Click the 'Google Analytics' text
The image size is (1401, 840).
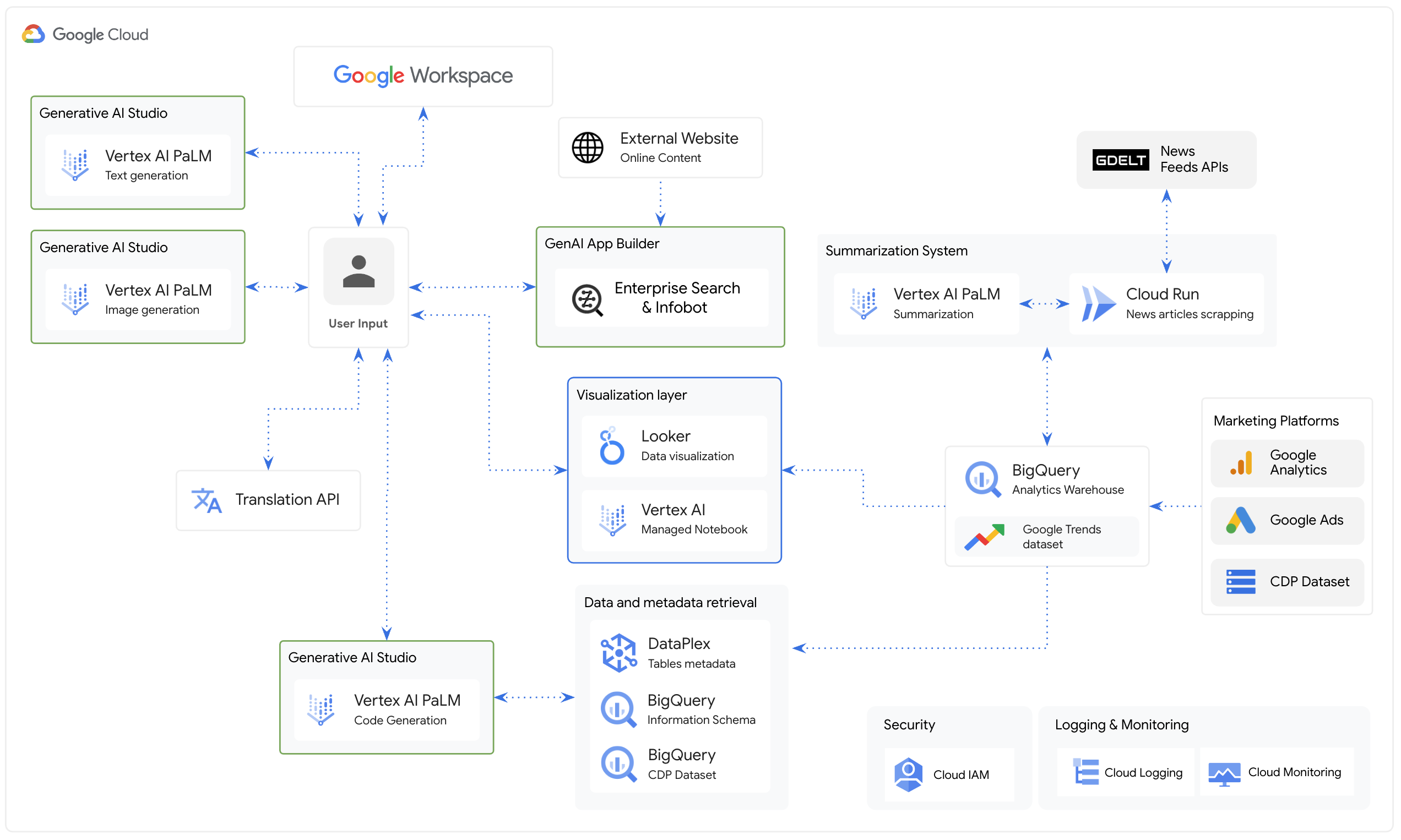click(1299, 463)
